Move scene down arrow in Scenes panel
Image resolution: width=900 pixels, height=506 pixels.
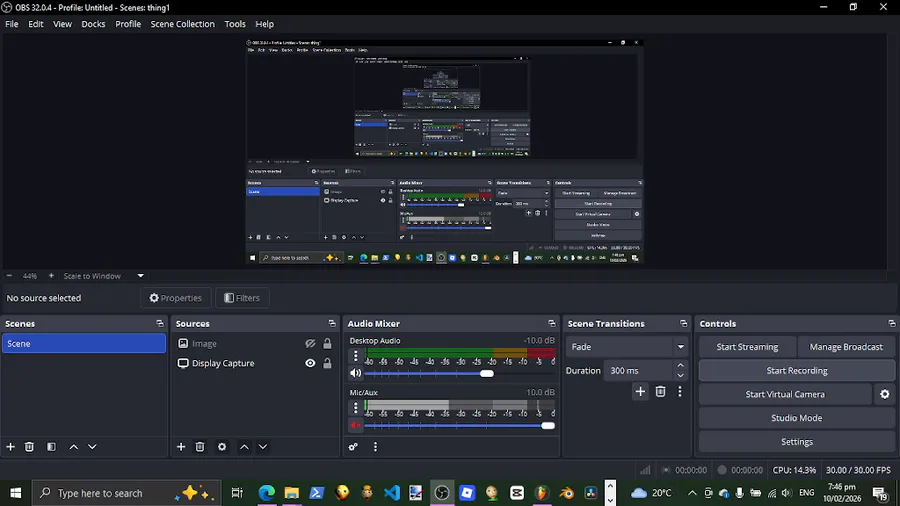click(92, 446)
